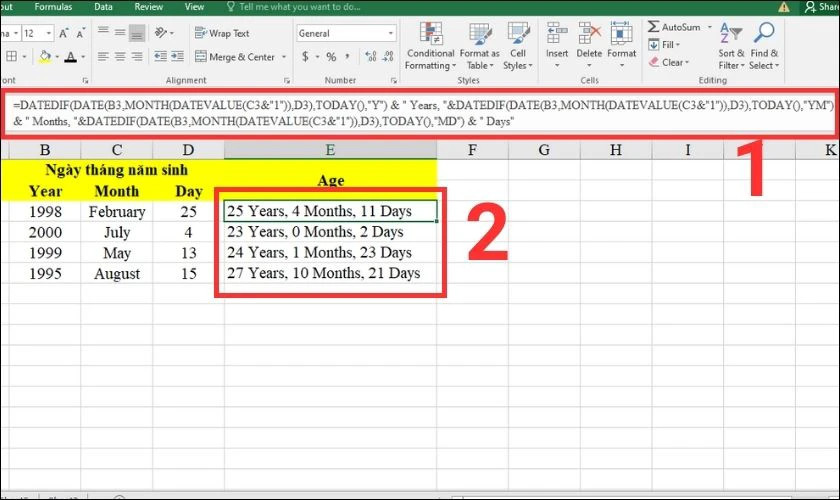Open the Data ribbon tab

click(x=103, y=7)
